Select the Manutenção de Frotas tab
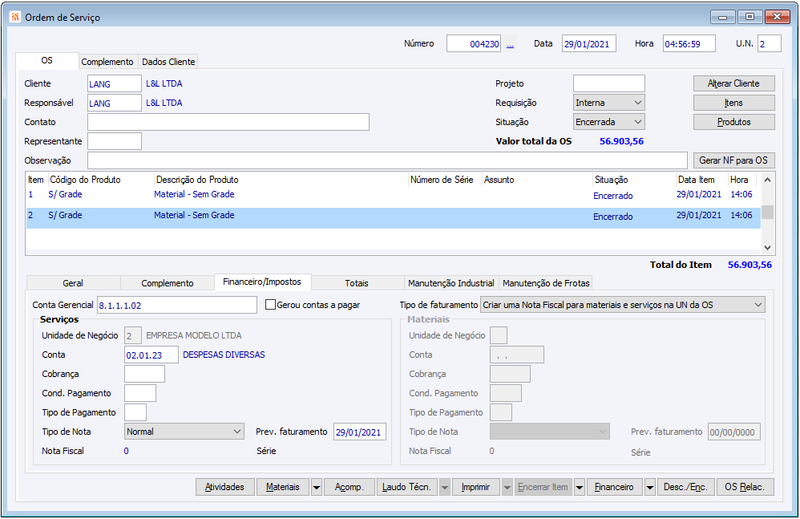 tap(546, 283)
